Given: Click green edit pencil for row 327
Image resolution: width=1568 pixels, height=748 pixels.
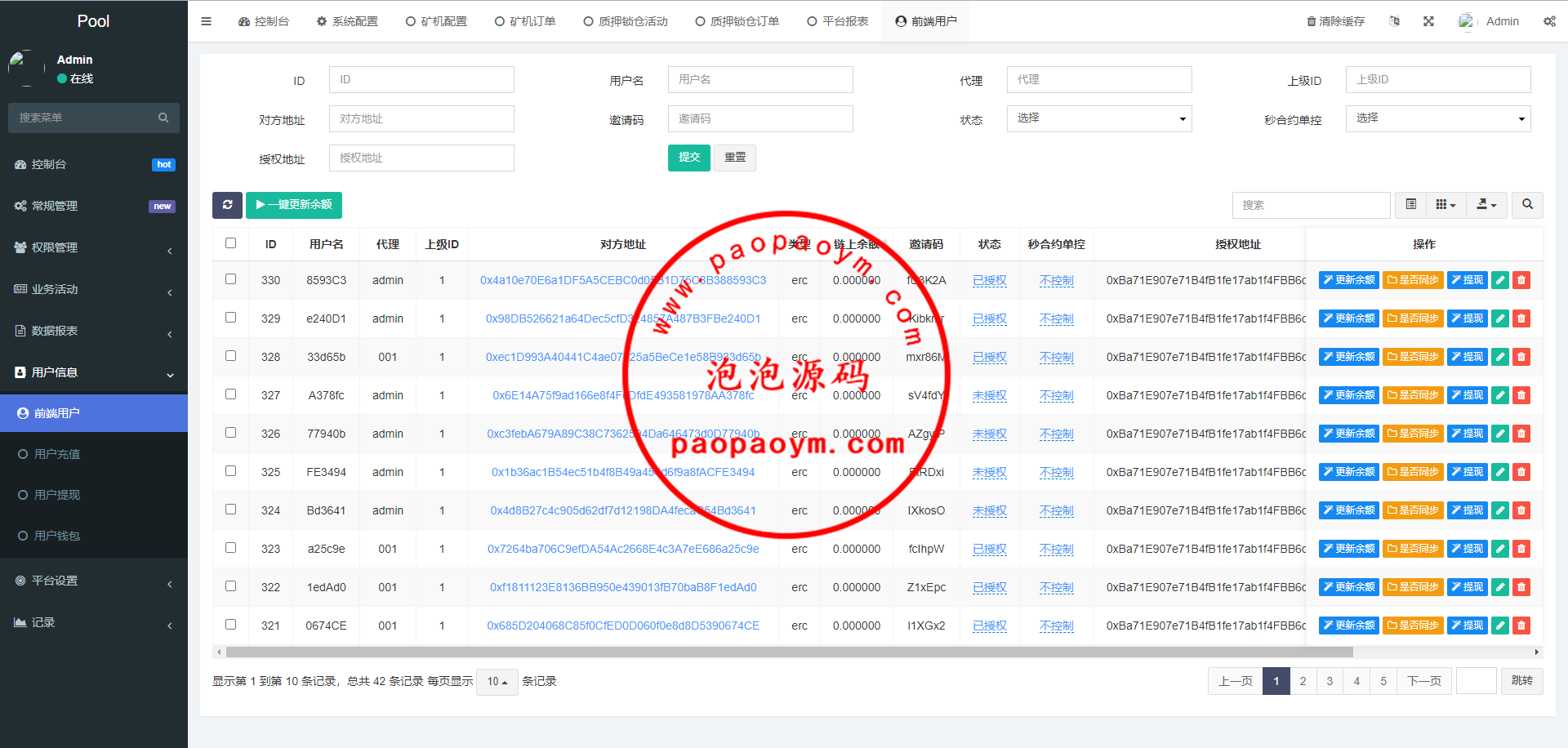Looking at the screenshot, I should [x=1500, y=395].
